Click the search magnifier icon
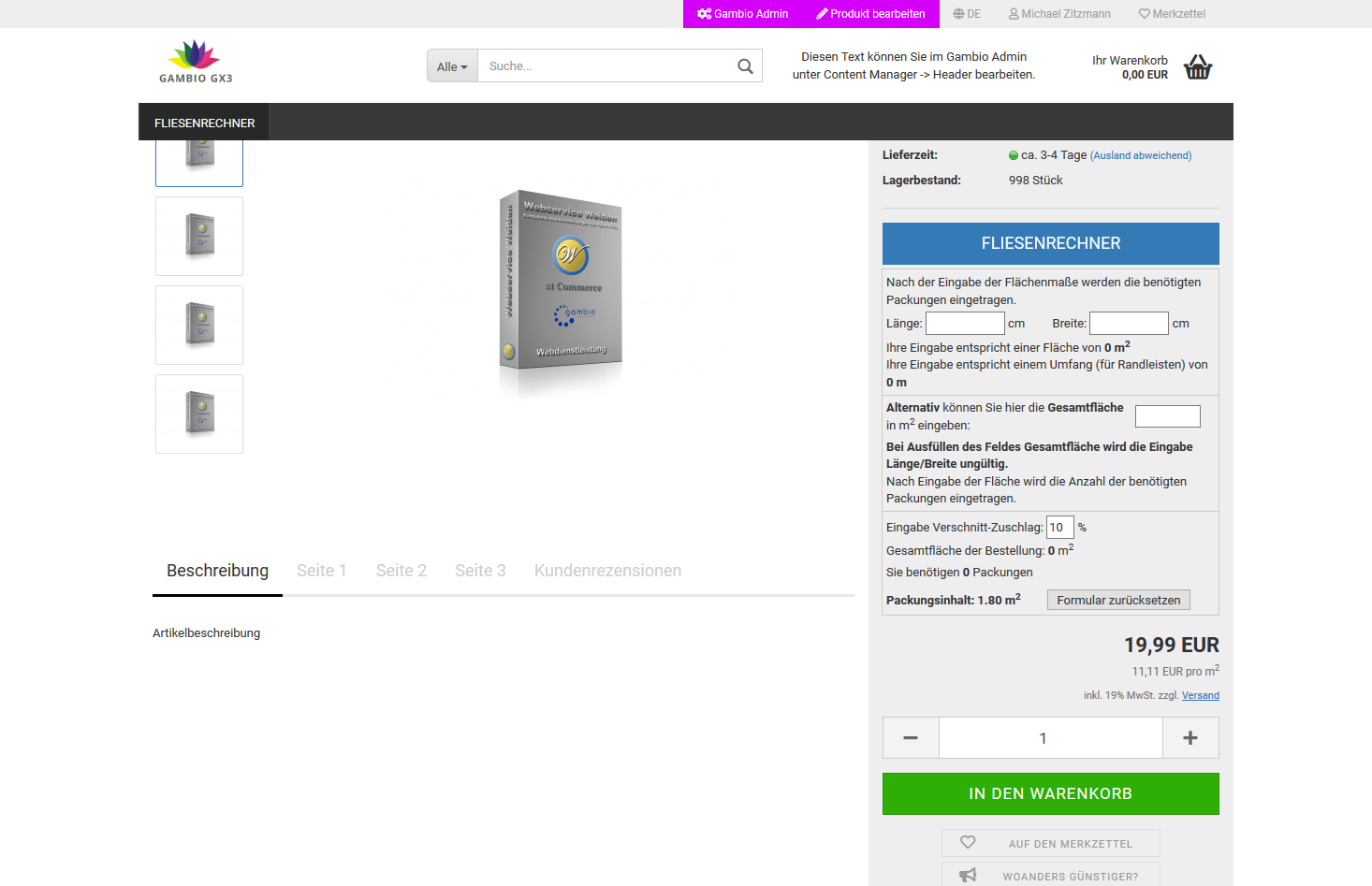 coord(745,66)
